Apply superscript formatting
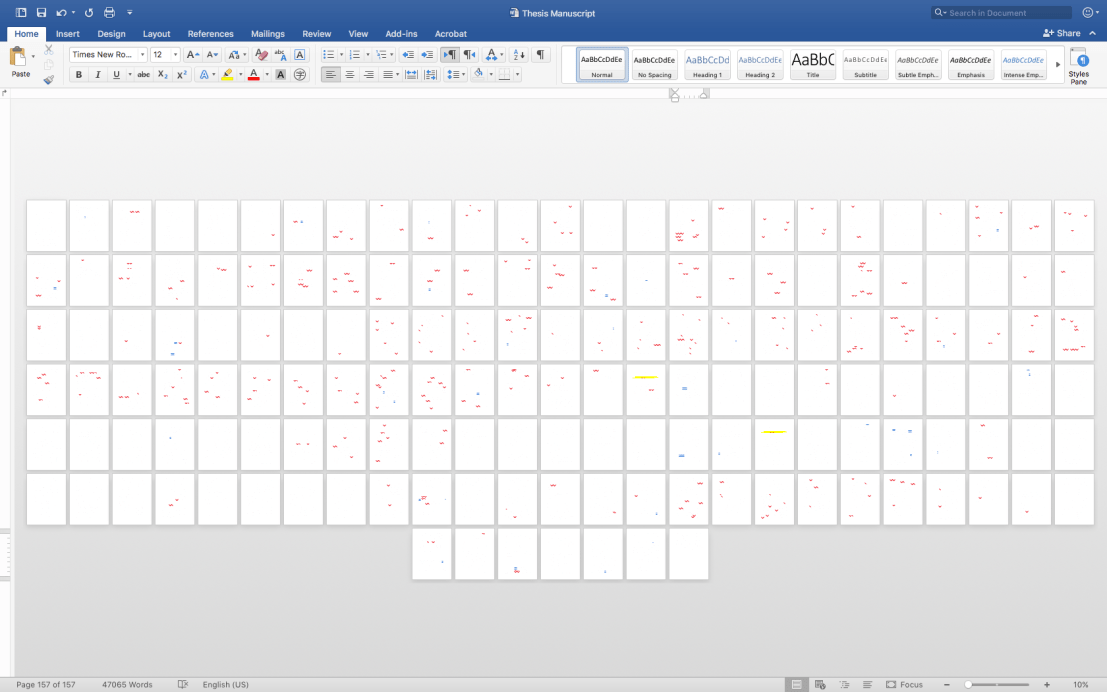Screen dimensions: 1107x692 tap(181, 75)
